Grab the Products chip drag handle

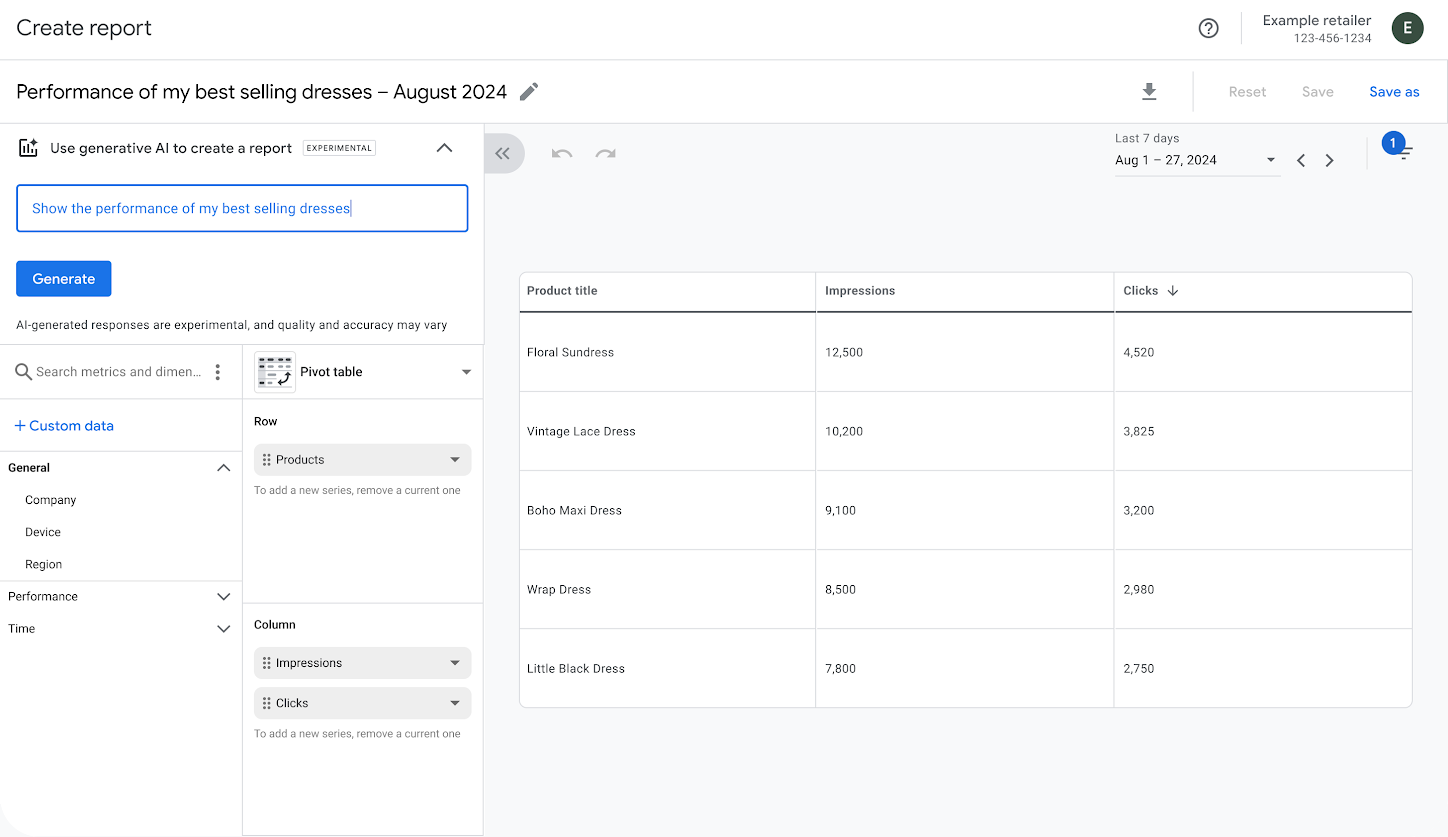(267, 460)
